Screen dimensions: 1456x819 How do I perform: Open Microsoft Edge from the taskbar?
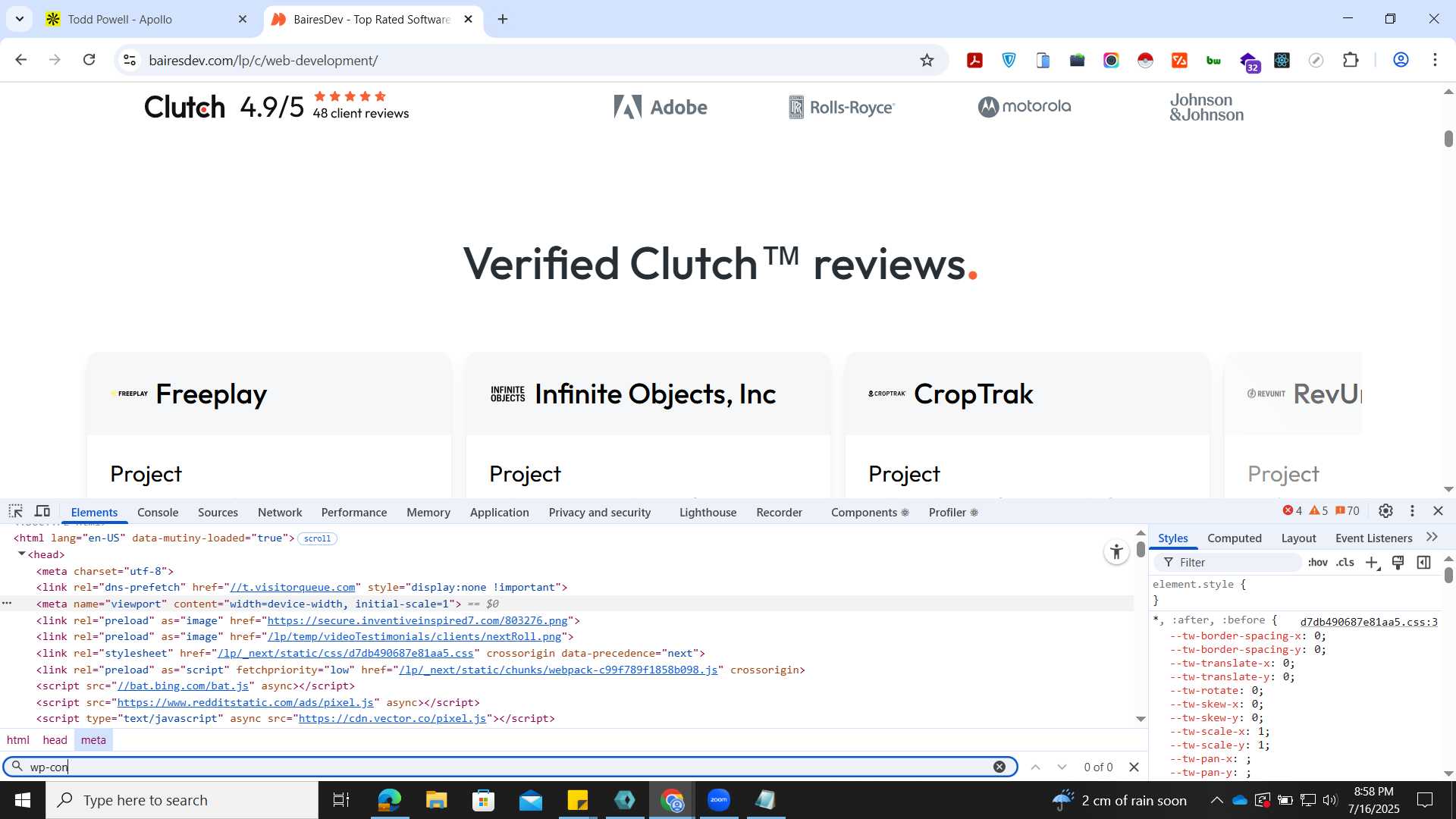pos(389,800)
